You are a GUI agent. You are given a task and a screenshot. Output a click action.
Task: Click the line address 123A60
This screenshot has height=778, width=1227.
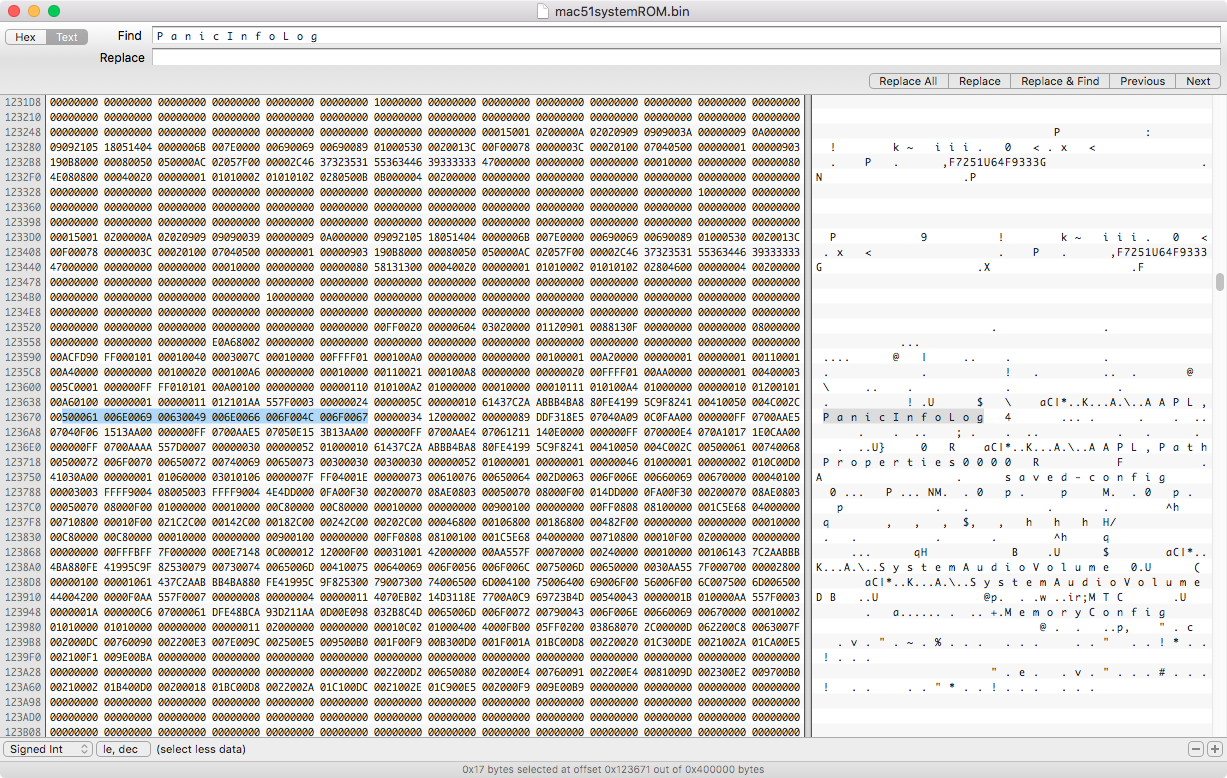tap(23, 687)
